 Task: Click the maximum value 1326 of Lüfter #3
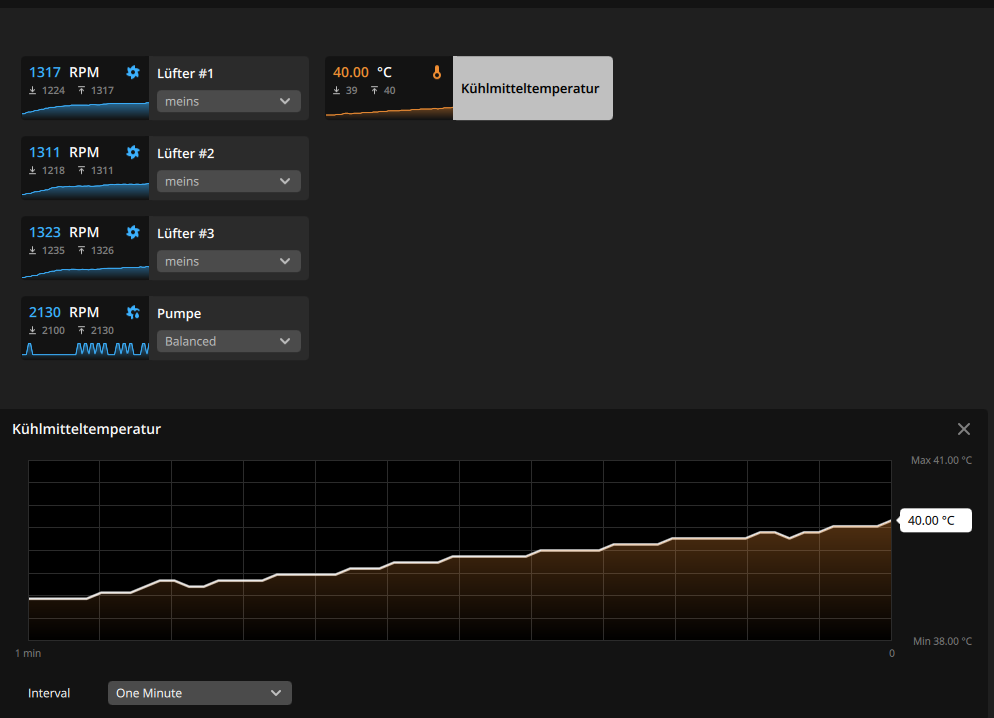click(x=102, y=250)
